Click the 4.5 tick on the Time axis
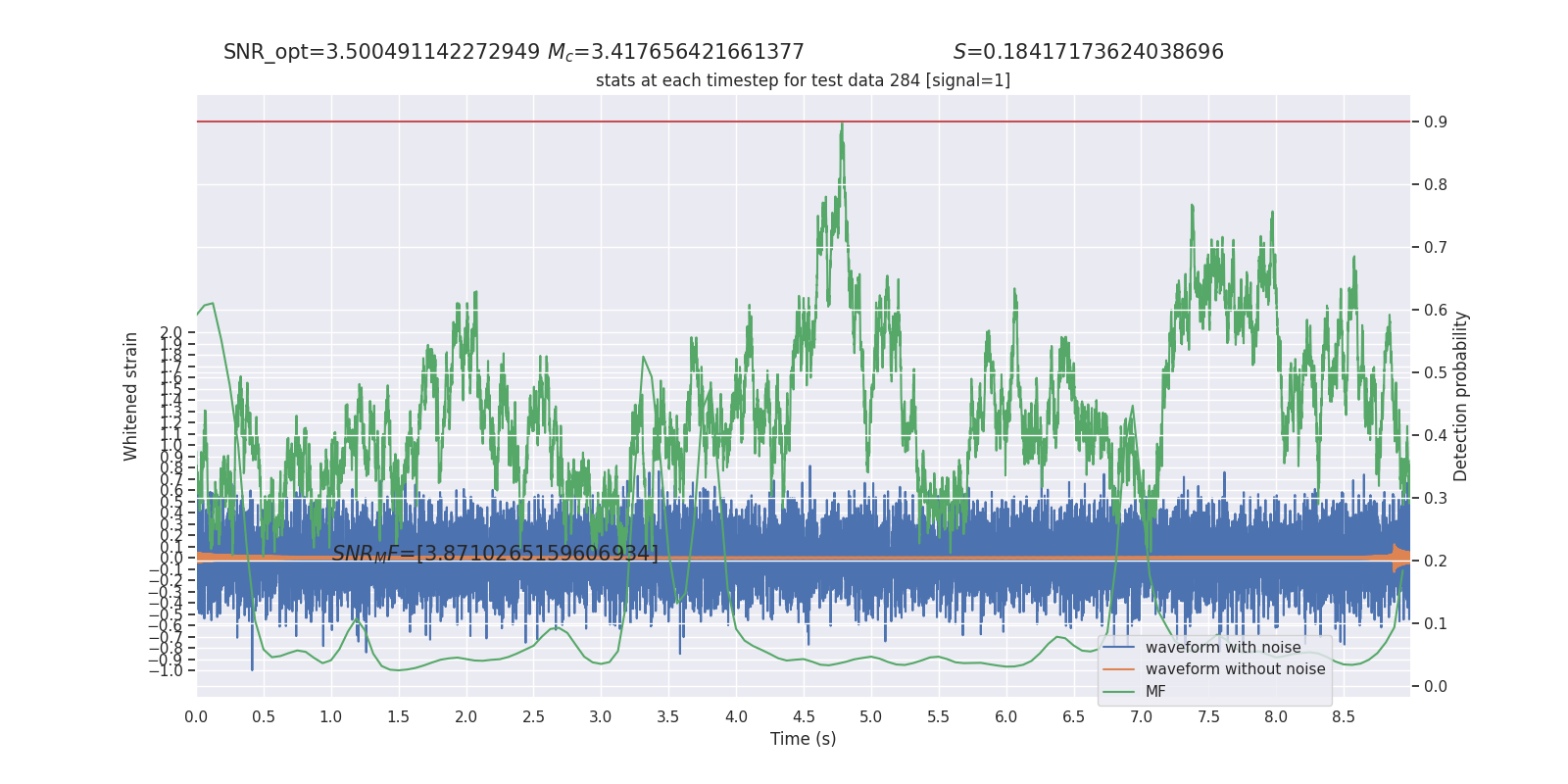Screen dimensions: 1568x784 click(804, 717)
